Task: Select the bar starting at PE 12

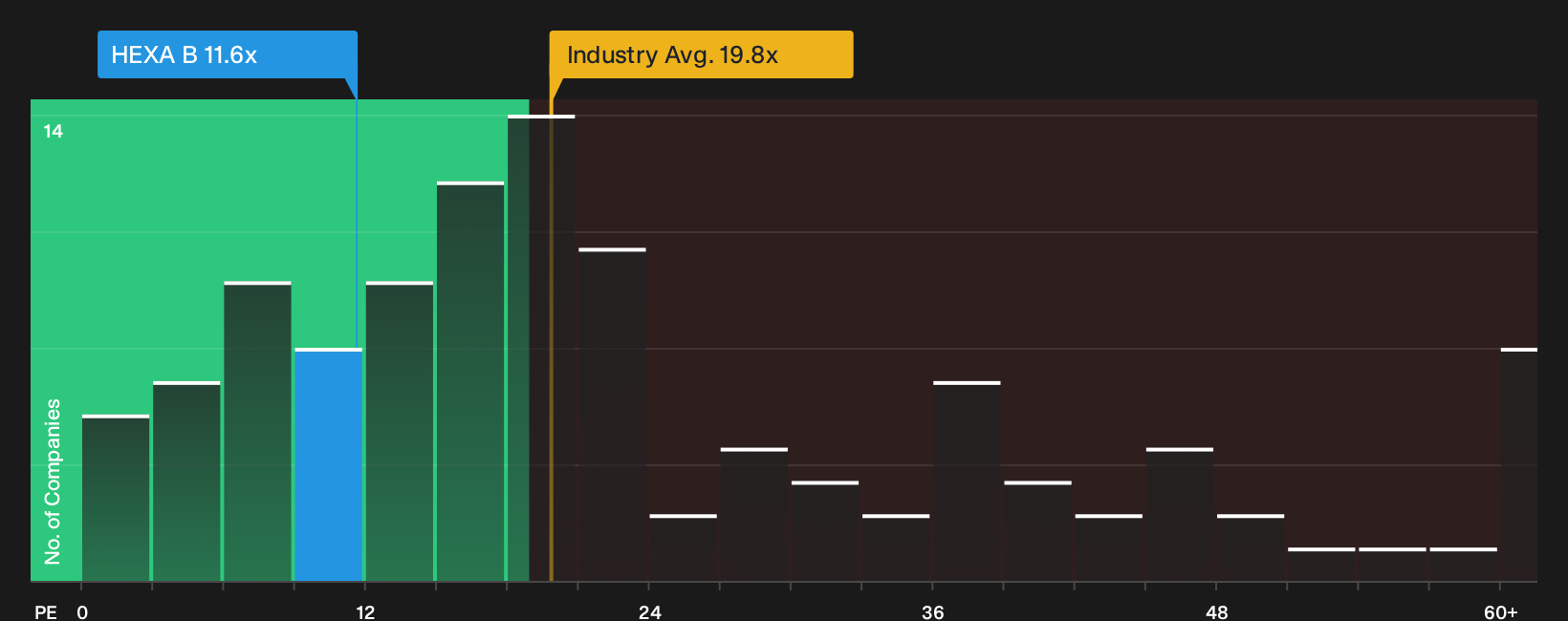Action: 400,431
